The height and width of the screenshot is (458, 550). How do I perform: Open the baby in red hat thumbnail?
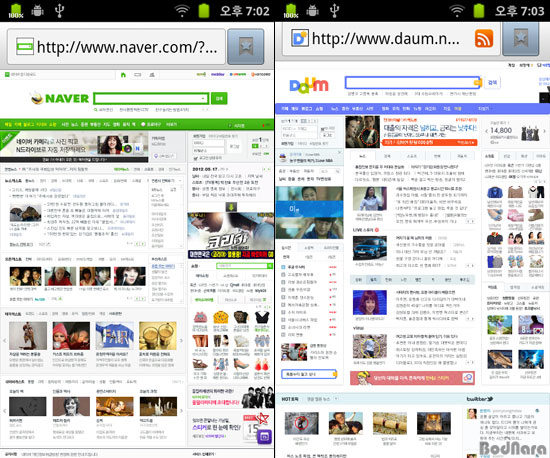[71, 336]
